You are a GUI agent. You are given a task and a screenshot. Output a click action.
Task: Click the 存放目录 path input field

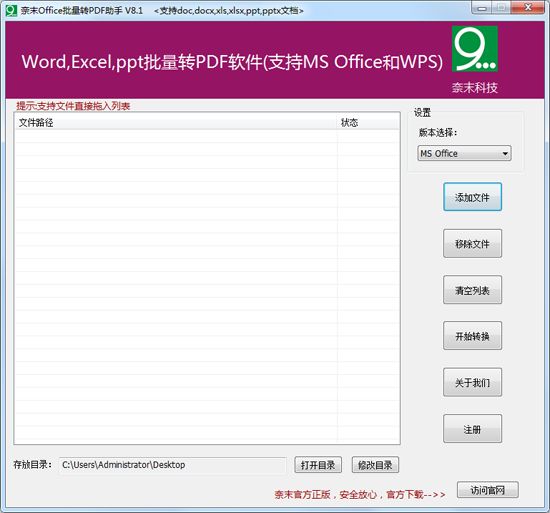pyautogui.click(x=173, y=465)
